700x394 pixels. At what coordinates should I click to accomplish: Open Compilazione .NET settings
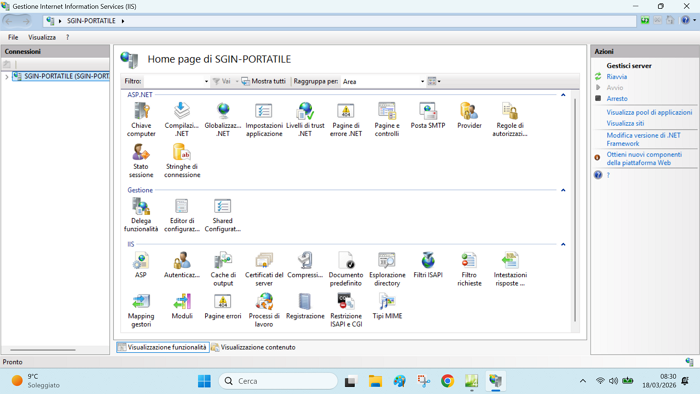click(182, 119)
